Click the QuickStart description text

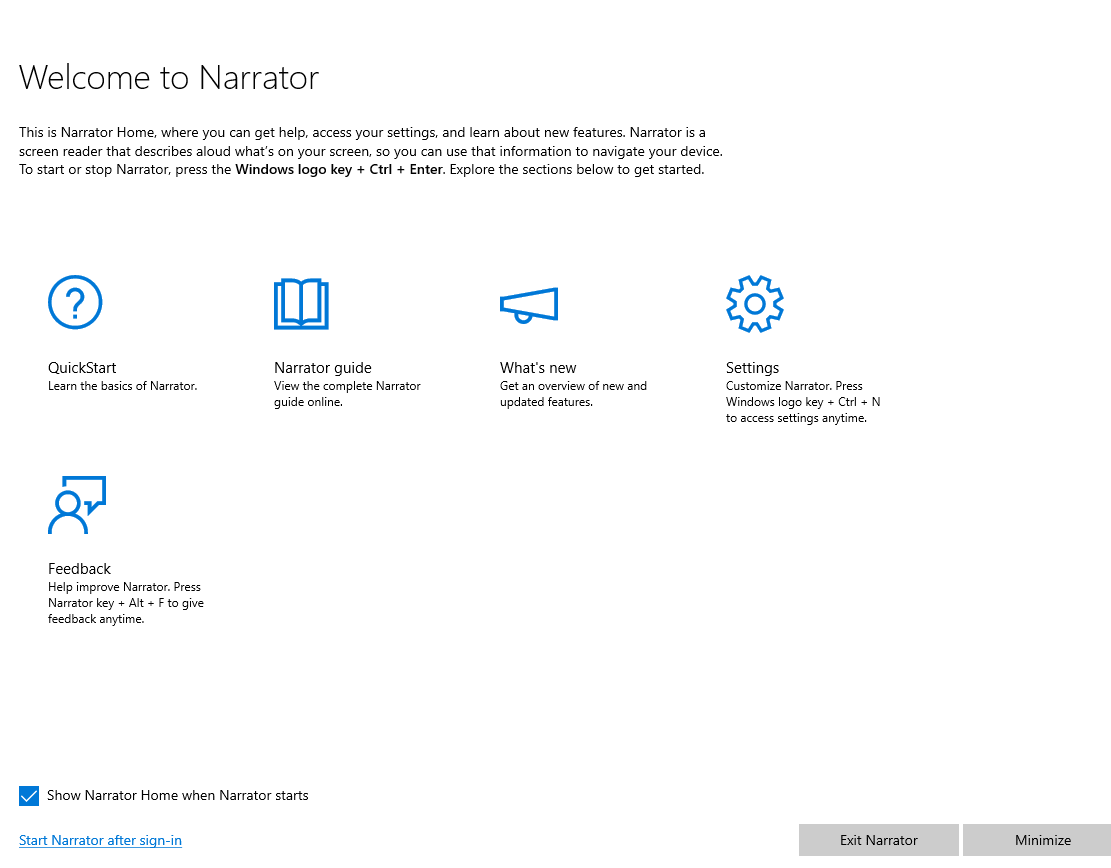(x=122, y=385)
